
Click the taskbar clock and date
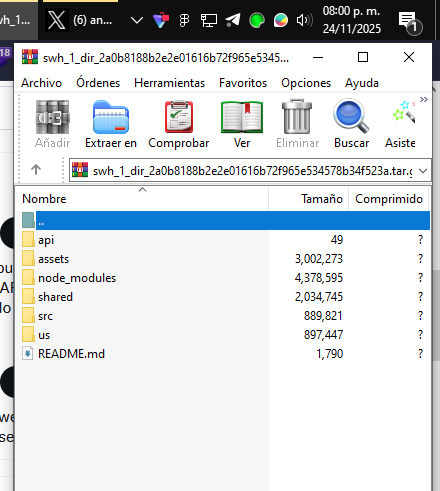[x=351, y=20]
